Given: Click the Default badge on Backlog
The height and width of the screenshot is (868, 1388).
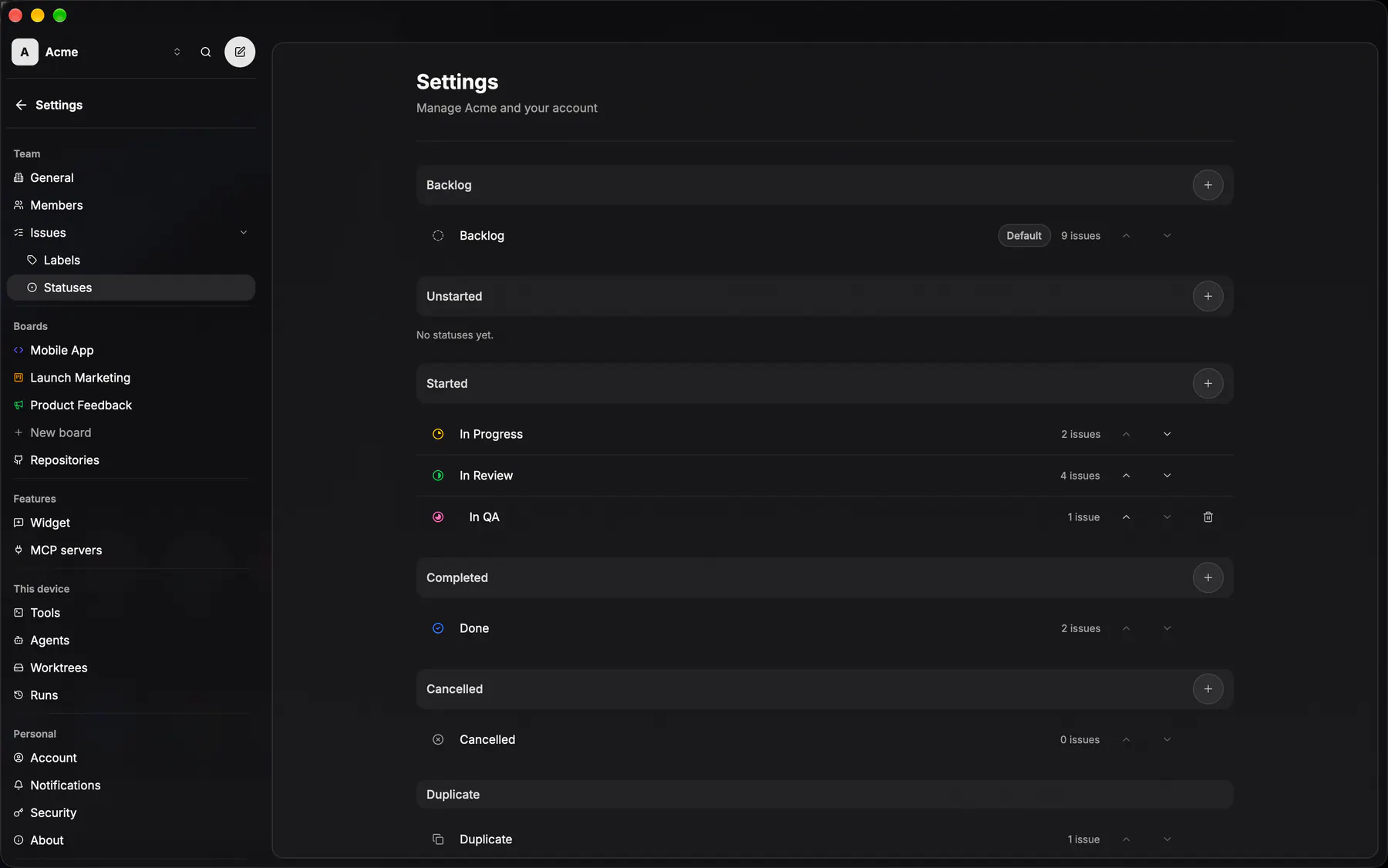Looking at the screenshot, I should [x=1024, y=235].
